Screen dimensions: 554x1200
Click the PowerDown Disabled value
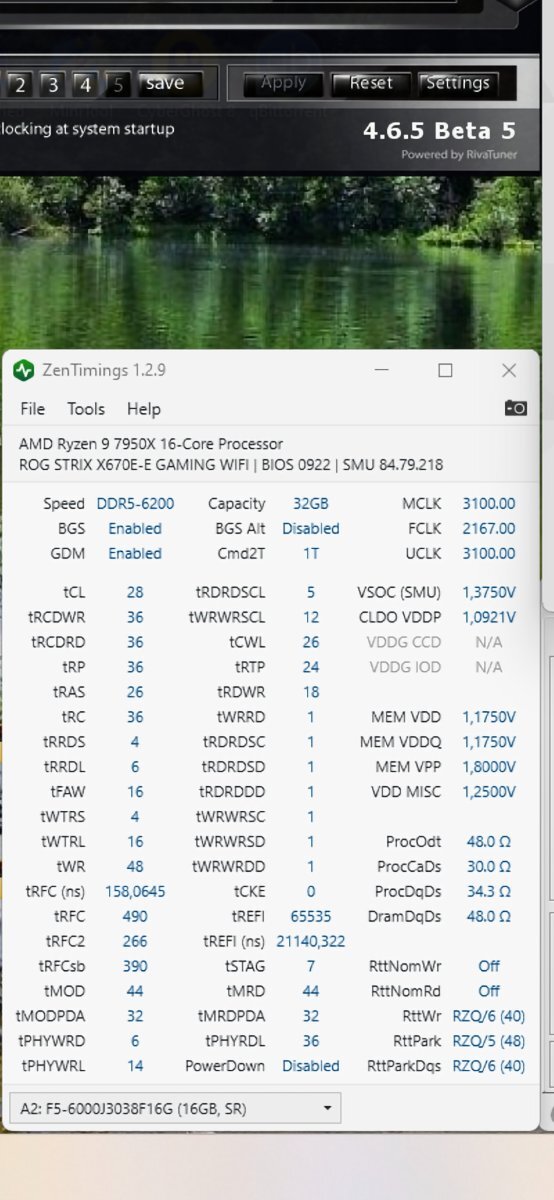click(311, 1066)
